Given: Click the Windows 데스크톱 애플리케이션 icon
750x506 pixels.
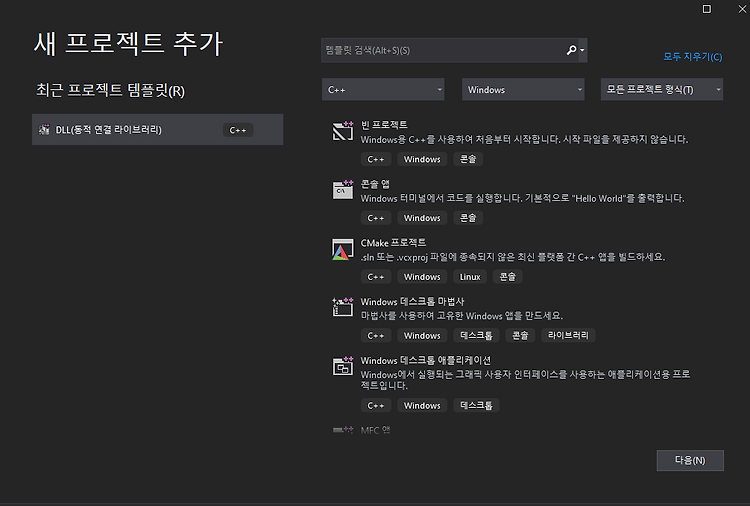Looking at the screenshot, I should coord(342,366).
